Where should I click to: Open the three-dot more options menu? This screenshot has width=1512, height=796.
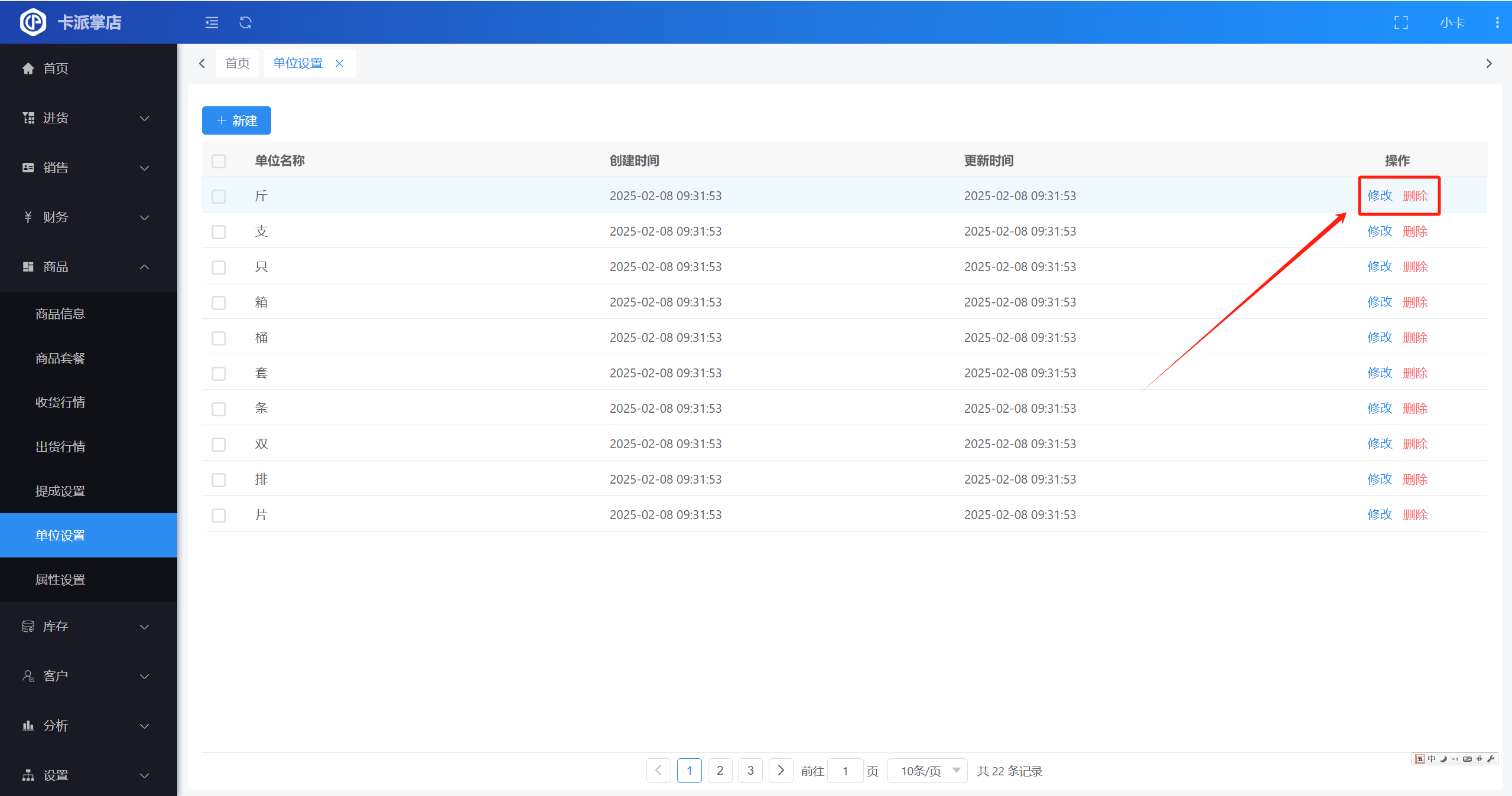point(1497,22)
